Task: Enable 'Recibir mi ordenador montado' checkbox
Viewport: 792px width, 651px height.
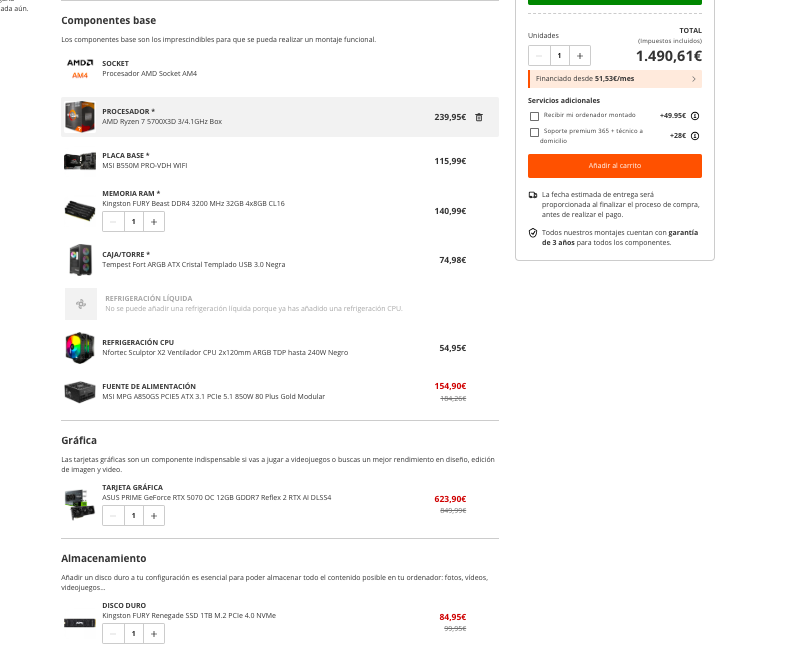Action: (535, 116)
